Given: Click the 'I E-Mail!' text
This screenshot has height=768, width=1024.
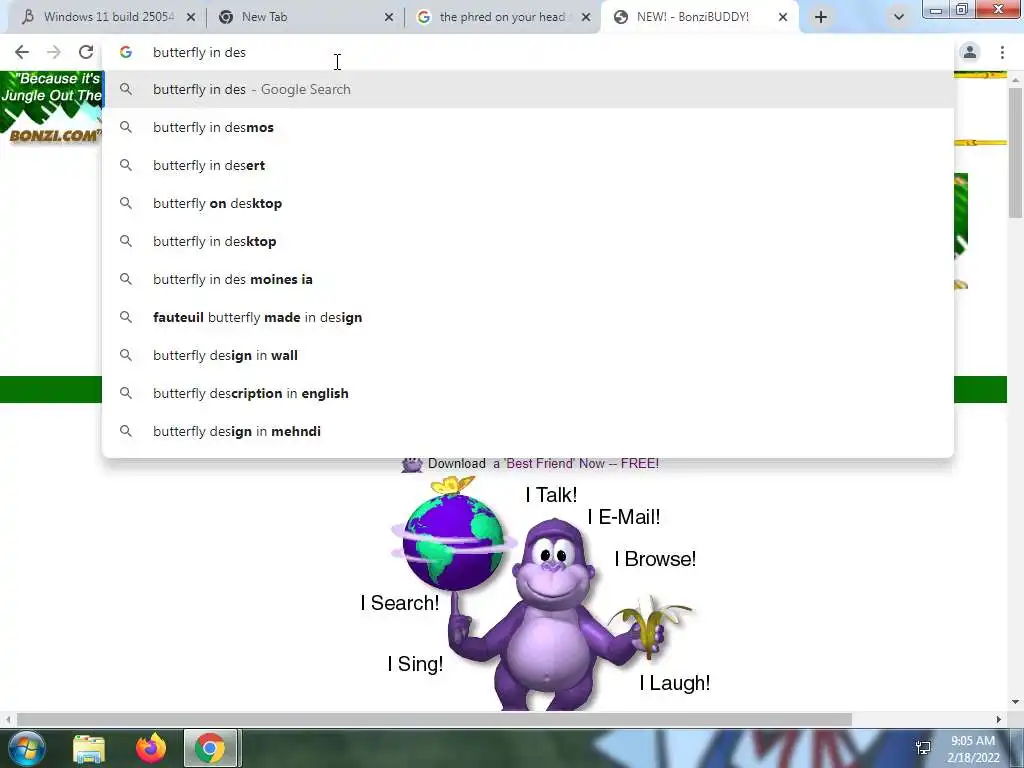Looking at the screenshot, I should click(624, 517).
